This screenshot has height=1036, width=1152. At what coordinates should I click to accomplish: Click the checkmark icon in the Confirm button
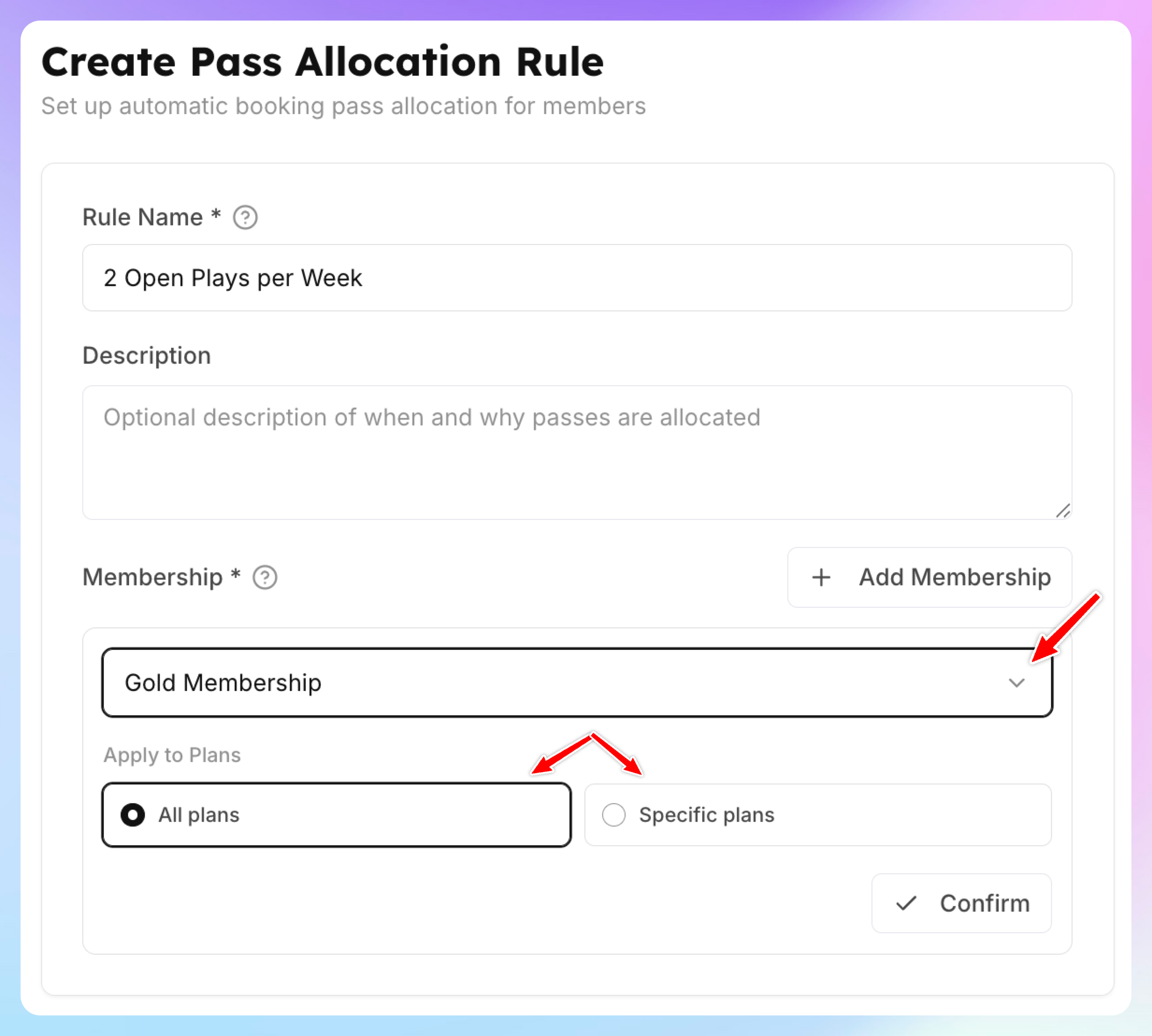click(906, 903)
